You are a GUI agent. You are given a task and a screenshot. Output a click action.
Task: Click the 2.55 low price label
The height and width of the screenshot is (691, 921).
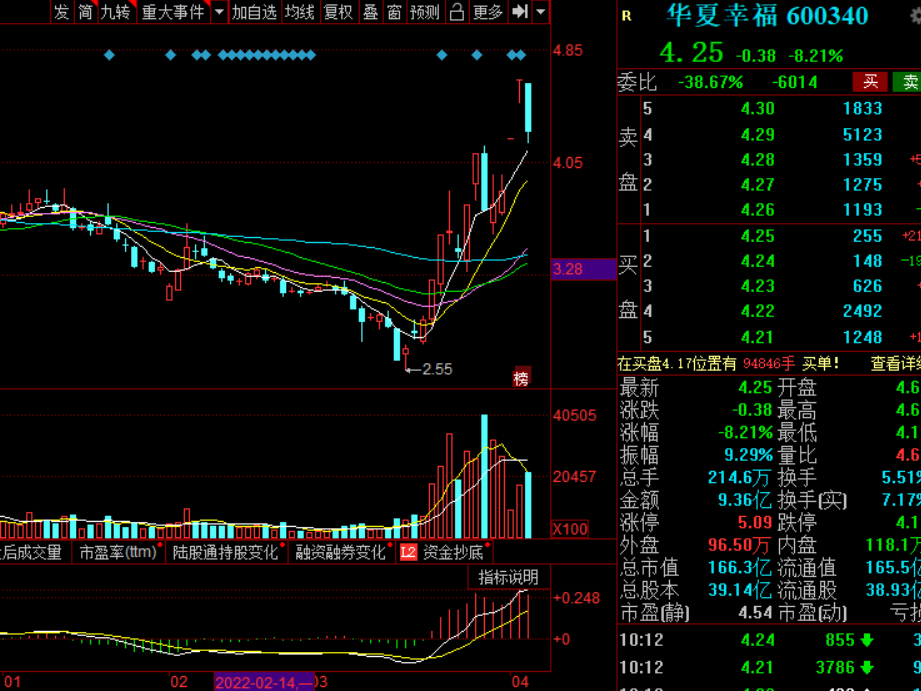tap(437, 369)
